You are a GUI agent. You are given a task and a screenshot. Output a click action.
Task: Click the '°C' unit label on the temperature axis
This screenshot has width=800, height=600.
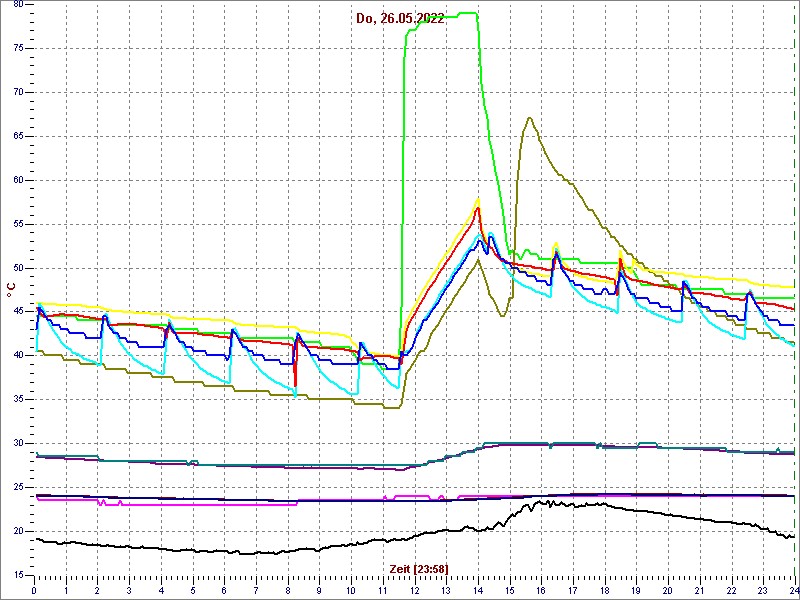pos(11,290)
